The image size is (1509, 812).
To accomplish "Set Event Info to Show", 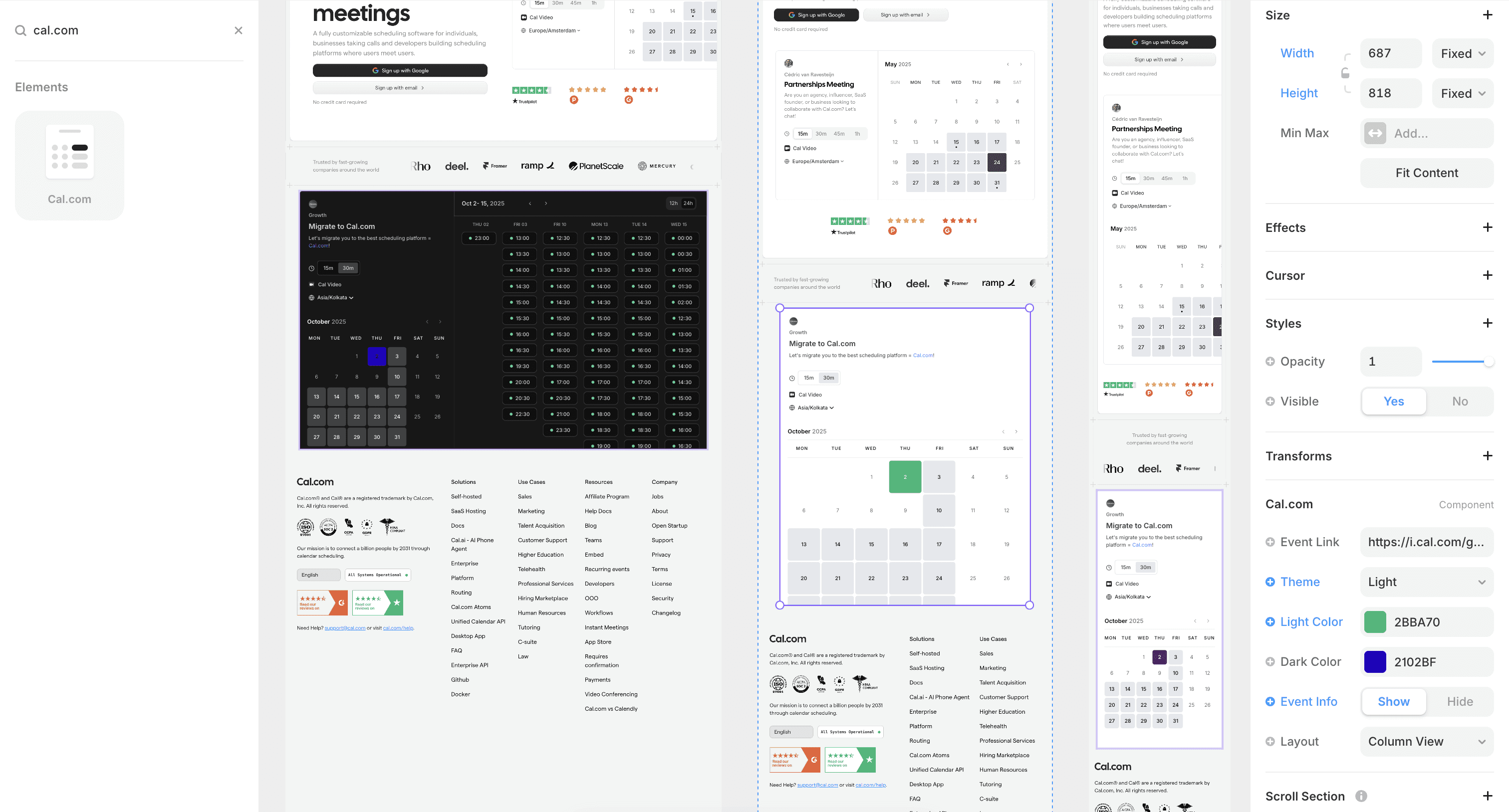I will click(x=1394, y=701).
